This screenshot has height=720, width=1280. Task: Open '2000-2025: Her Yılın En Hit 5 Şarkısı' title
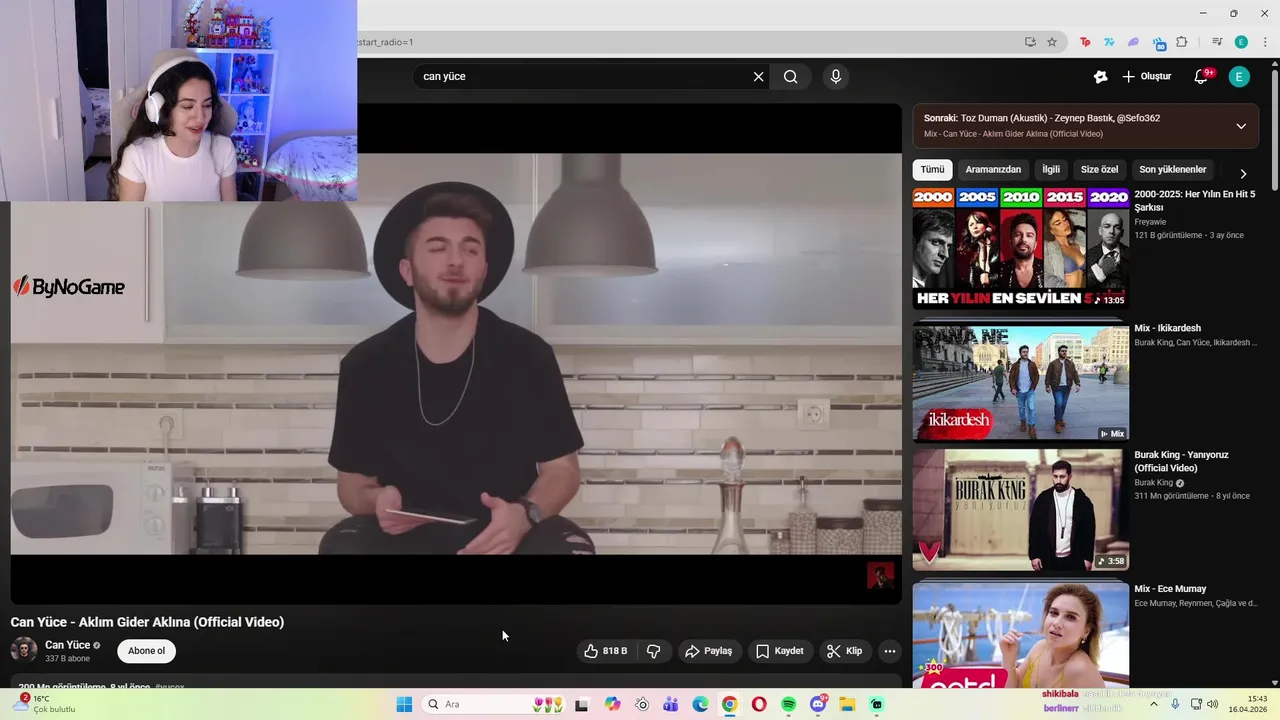(1194, 201)
